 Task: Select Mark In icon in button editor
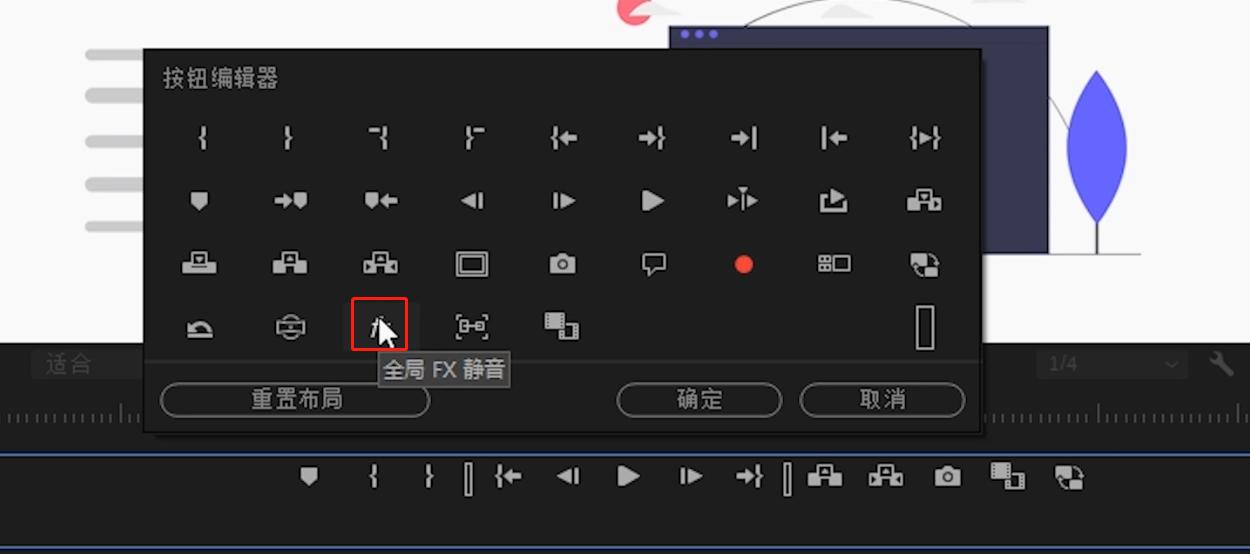(203, 138)
